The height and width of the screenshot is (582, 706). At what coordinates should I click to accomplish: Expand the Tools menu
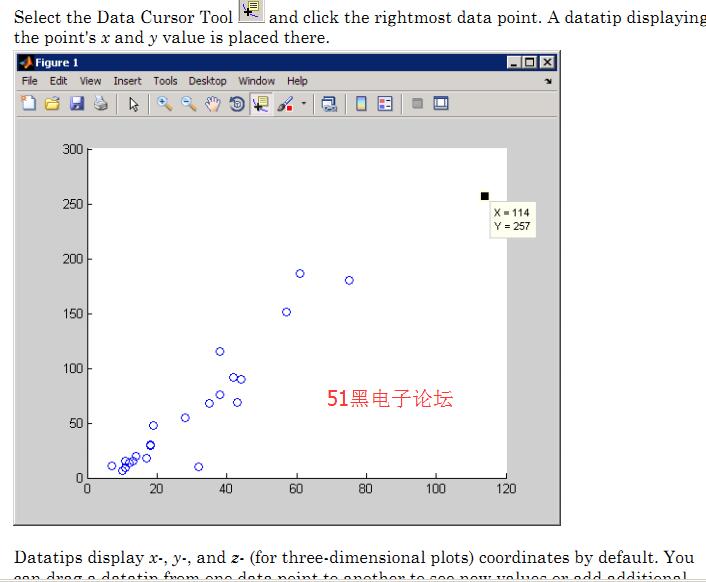(165, 81)
